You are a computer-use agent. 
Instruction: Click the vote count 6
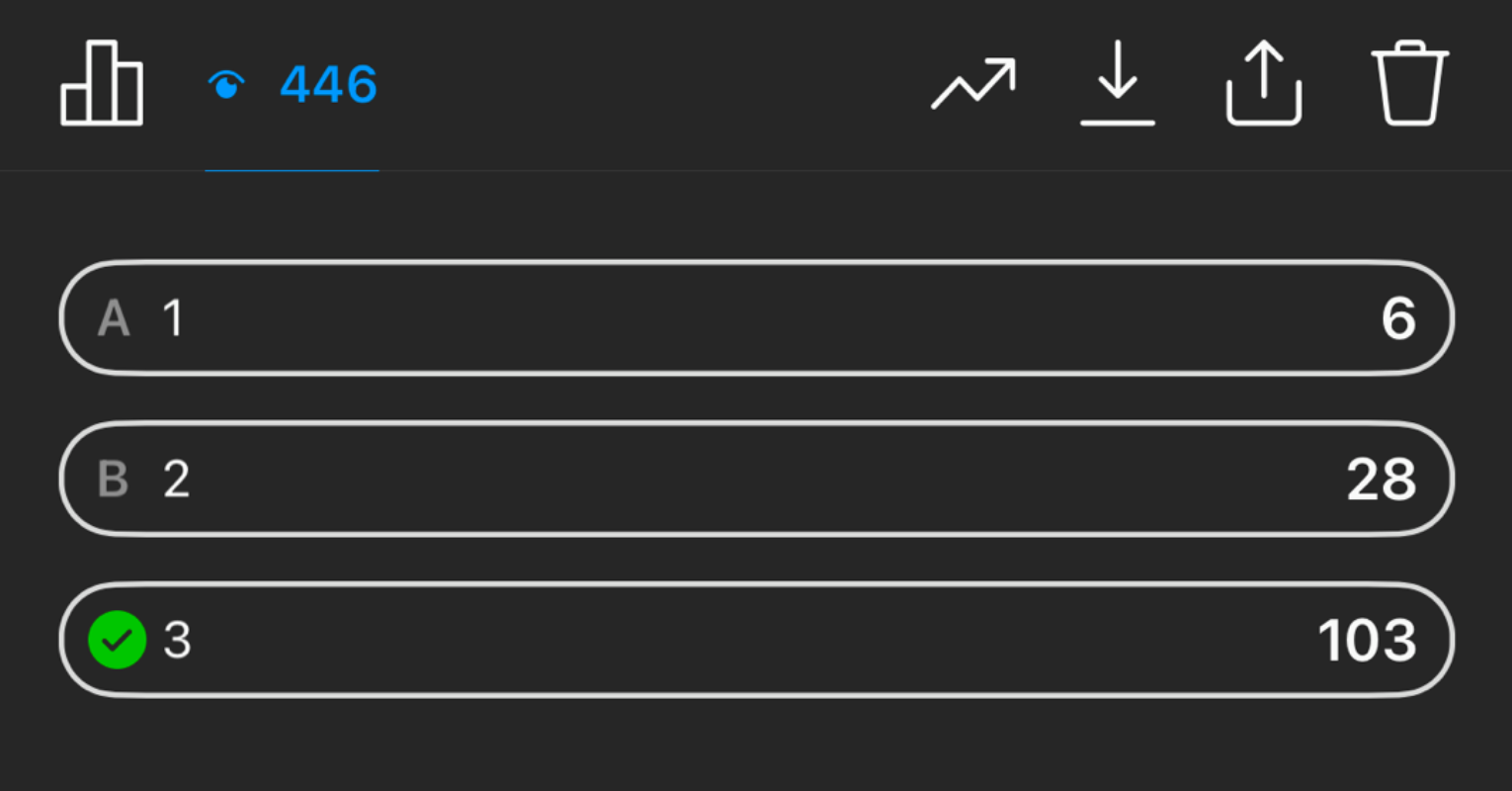1397,319
